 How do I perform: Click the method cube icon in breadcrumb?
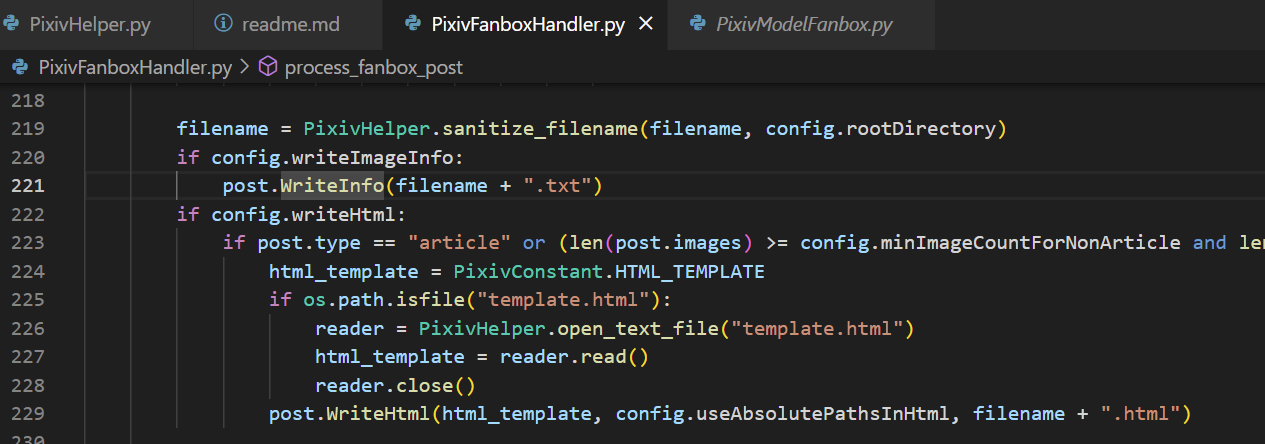[268, 67]
